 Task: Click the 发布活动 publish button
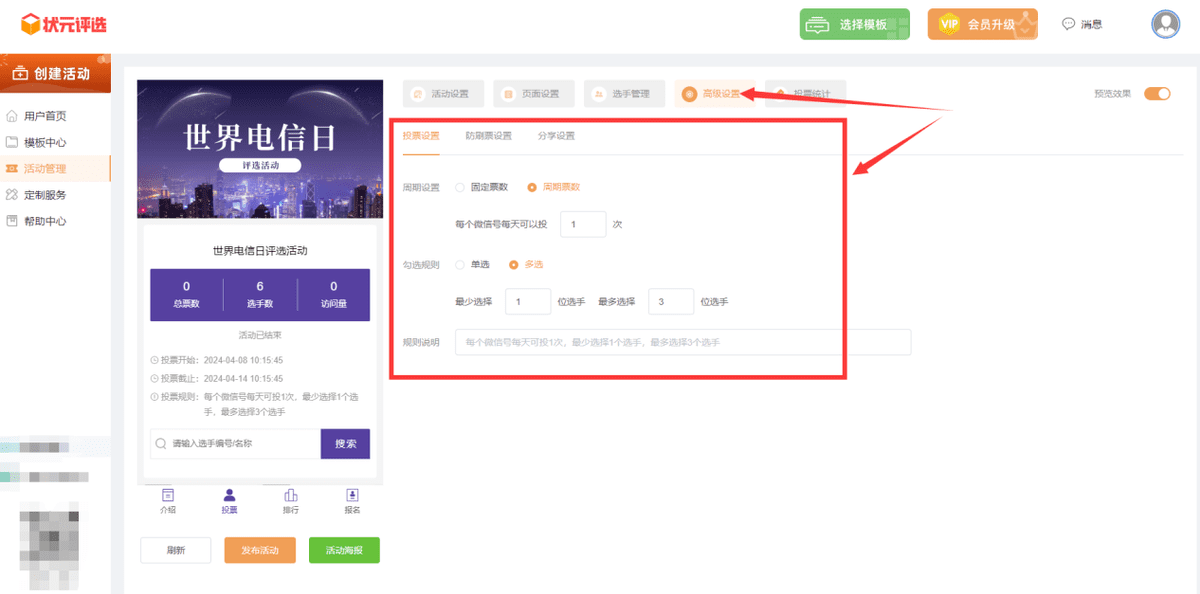pos(259,549)
